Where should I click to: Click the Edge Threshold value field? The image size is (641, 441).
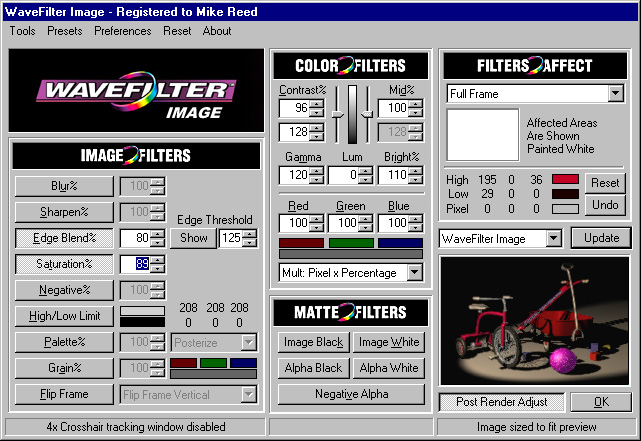(231, 238)
